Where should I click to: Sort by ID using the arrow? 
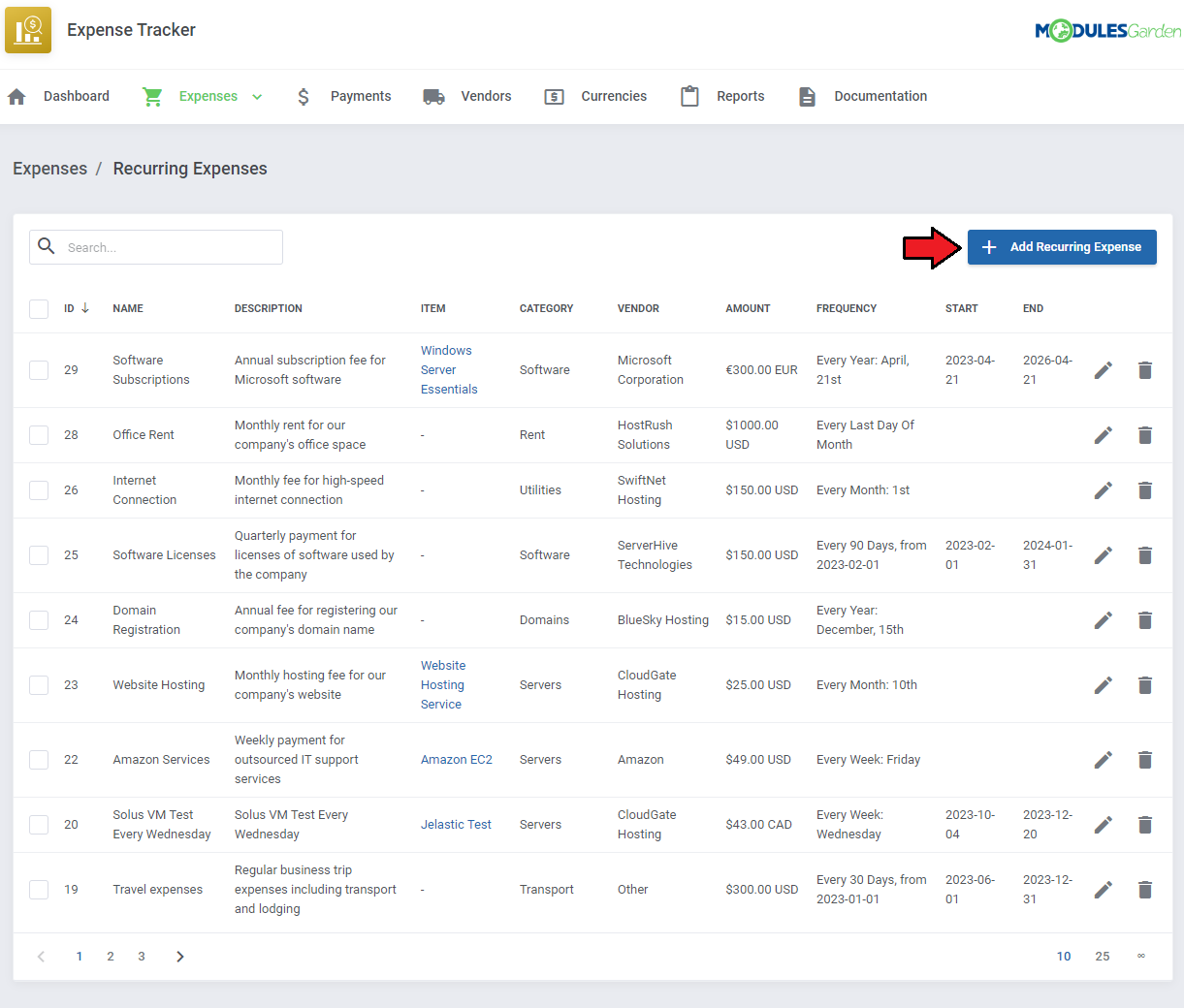(x=85, y=308)
